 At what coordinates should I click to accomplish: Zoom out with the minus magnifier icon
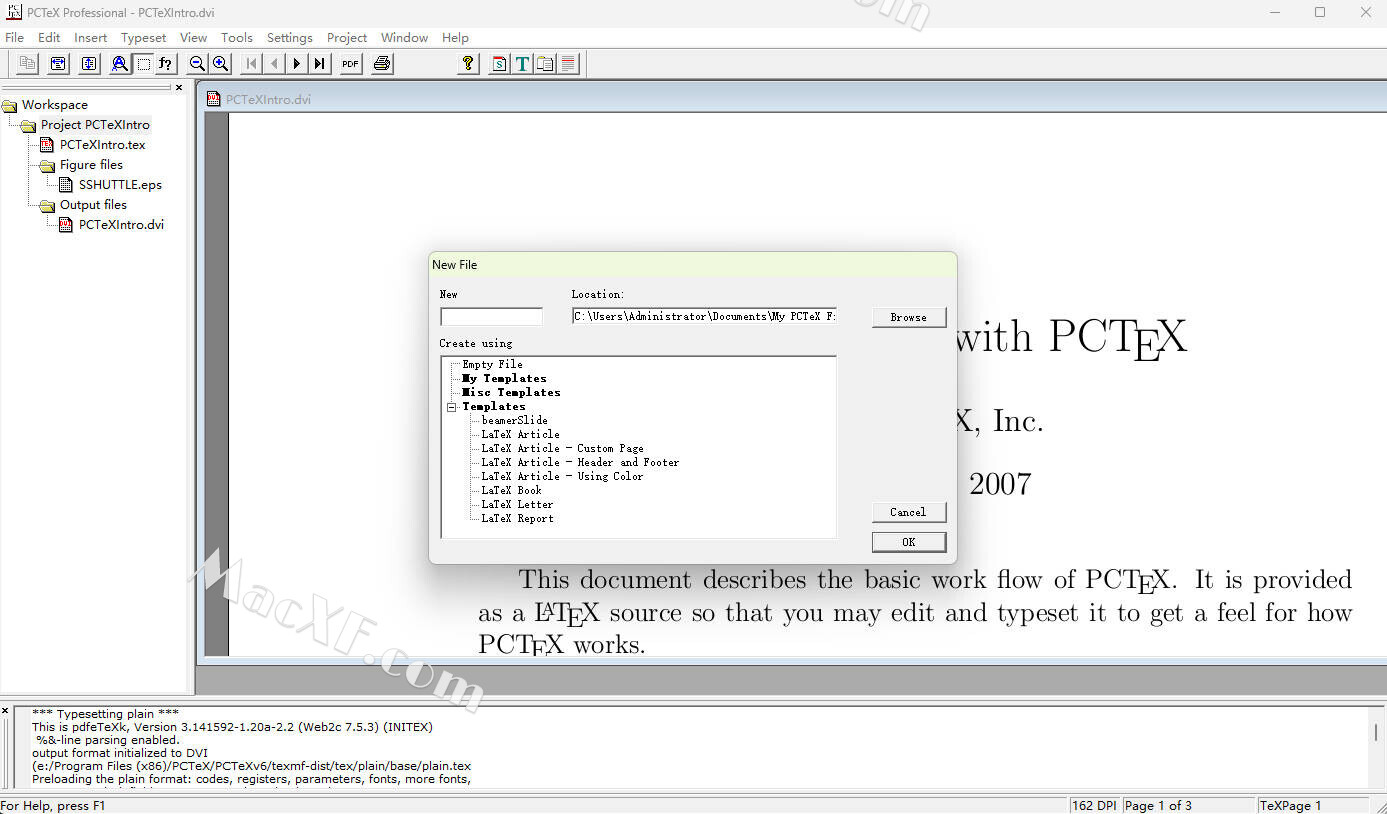pos(198,64)
